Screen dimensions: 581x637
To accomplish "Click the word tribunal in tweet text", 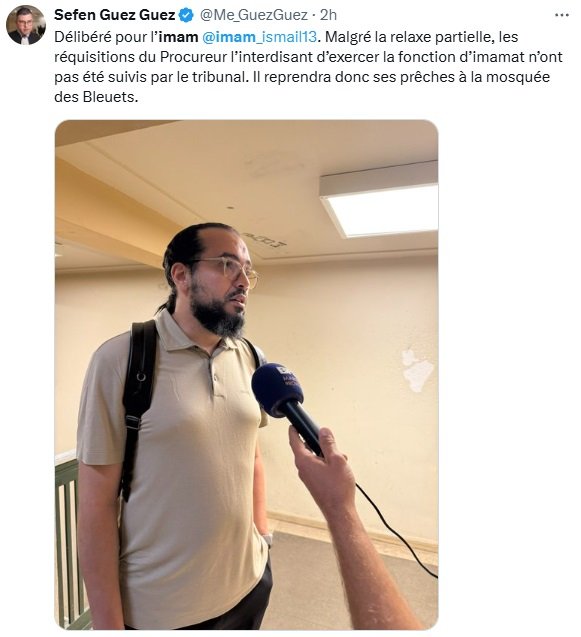I will coord(219,77).
